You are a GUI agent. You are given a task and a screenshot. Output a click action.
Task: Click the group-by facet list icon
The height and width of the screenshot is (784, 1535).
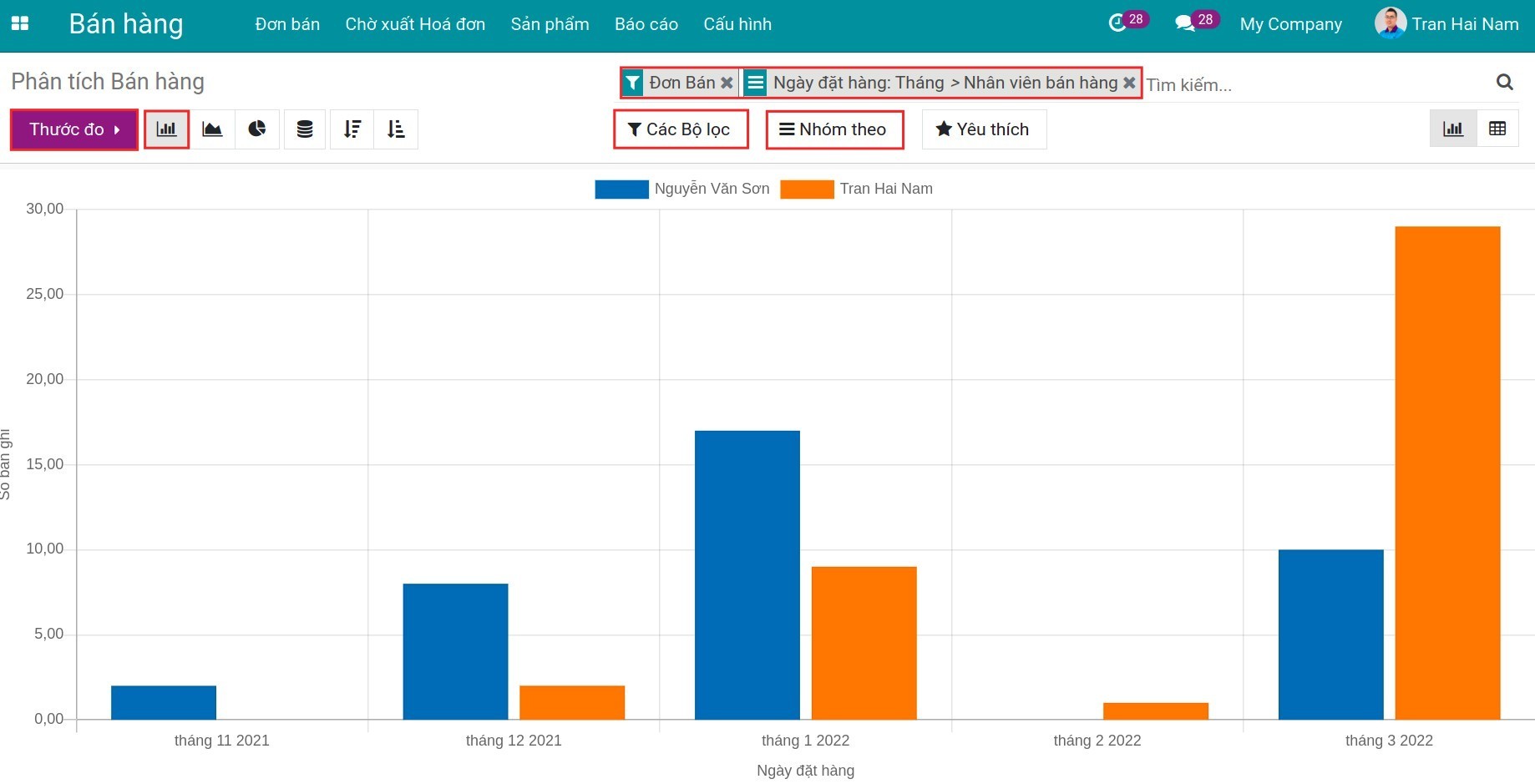tap(755, 83)
